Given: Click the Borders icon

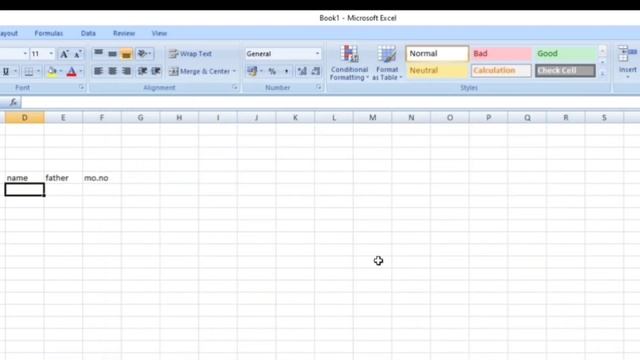Looking at the screenshot, I should (29, 71).
